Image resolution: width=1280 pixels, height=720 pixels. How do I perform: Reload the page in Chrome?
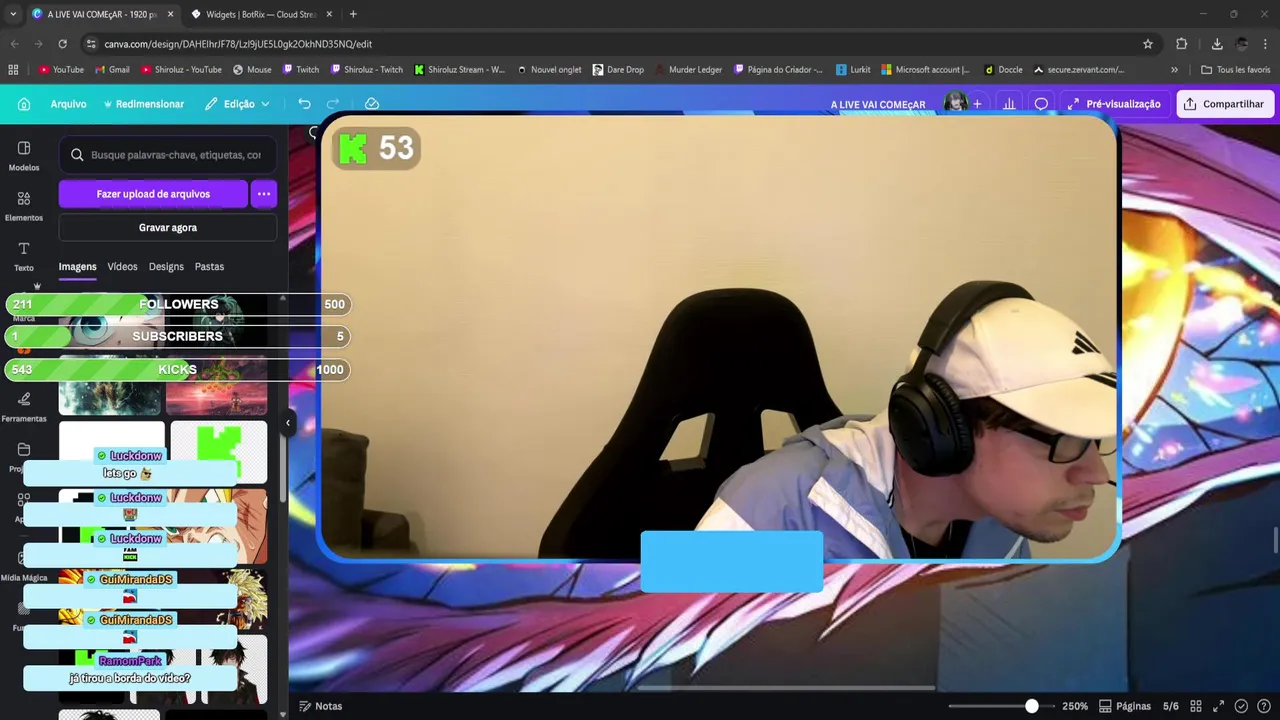pyautogui.click(x=62, y=44)
